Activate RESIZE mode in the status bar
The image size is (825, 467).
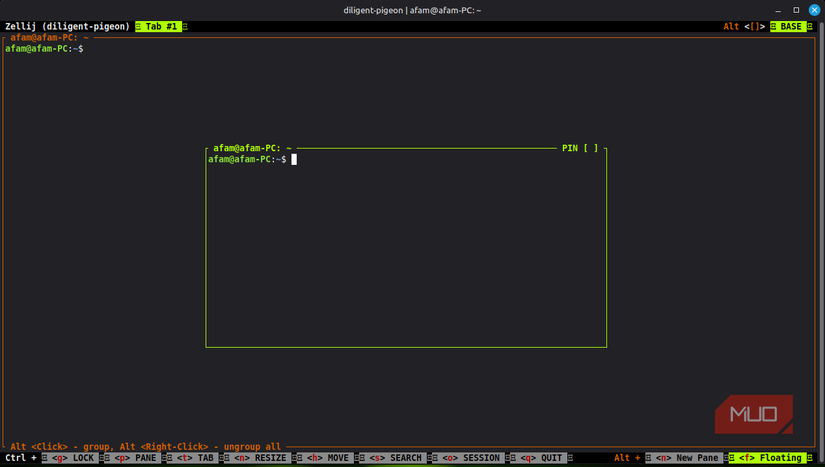click(x=260, y=458)
